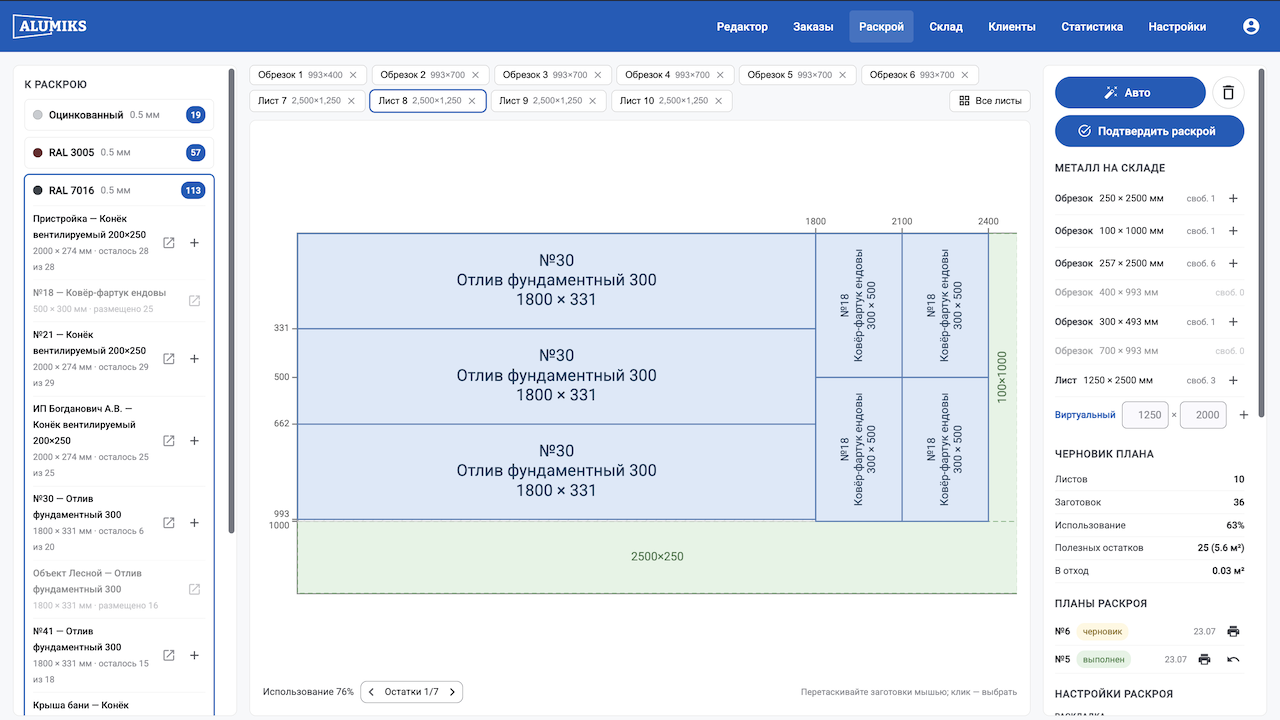Image resolution: width=1280 pixels, height=720 pixels.
Task: Focus the virtual sheet width field 1250
Action: [x=1146, y=415]
